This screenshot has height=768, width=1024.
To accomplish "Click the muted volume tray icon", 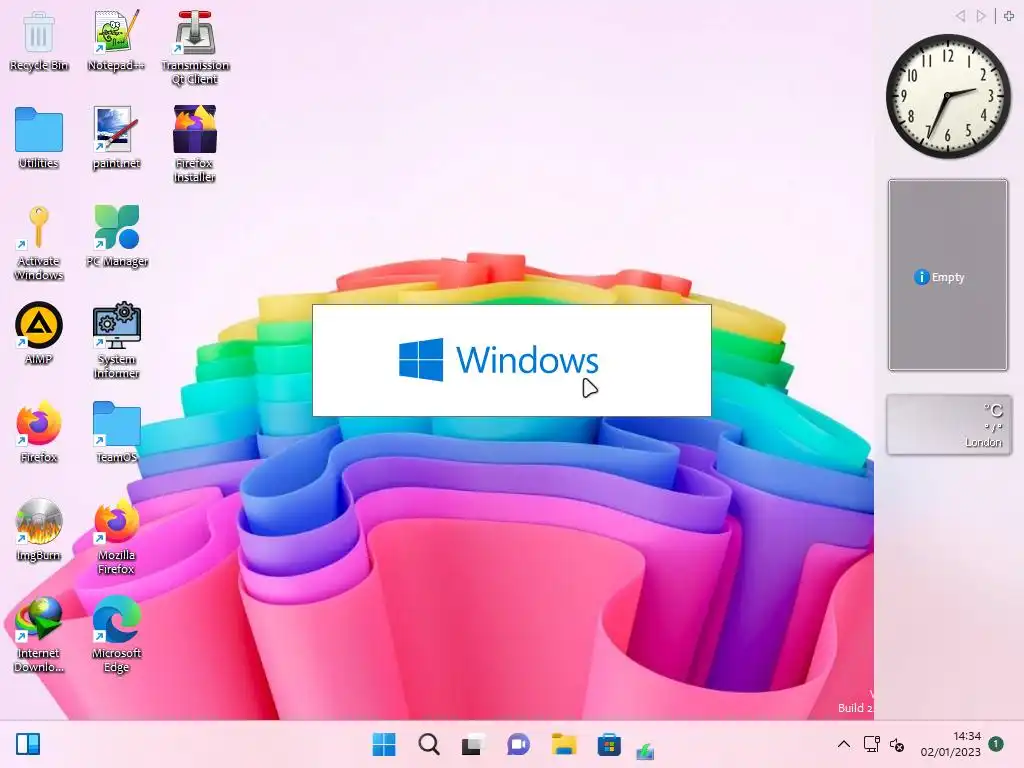I will [897, 744].
